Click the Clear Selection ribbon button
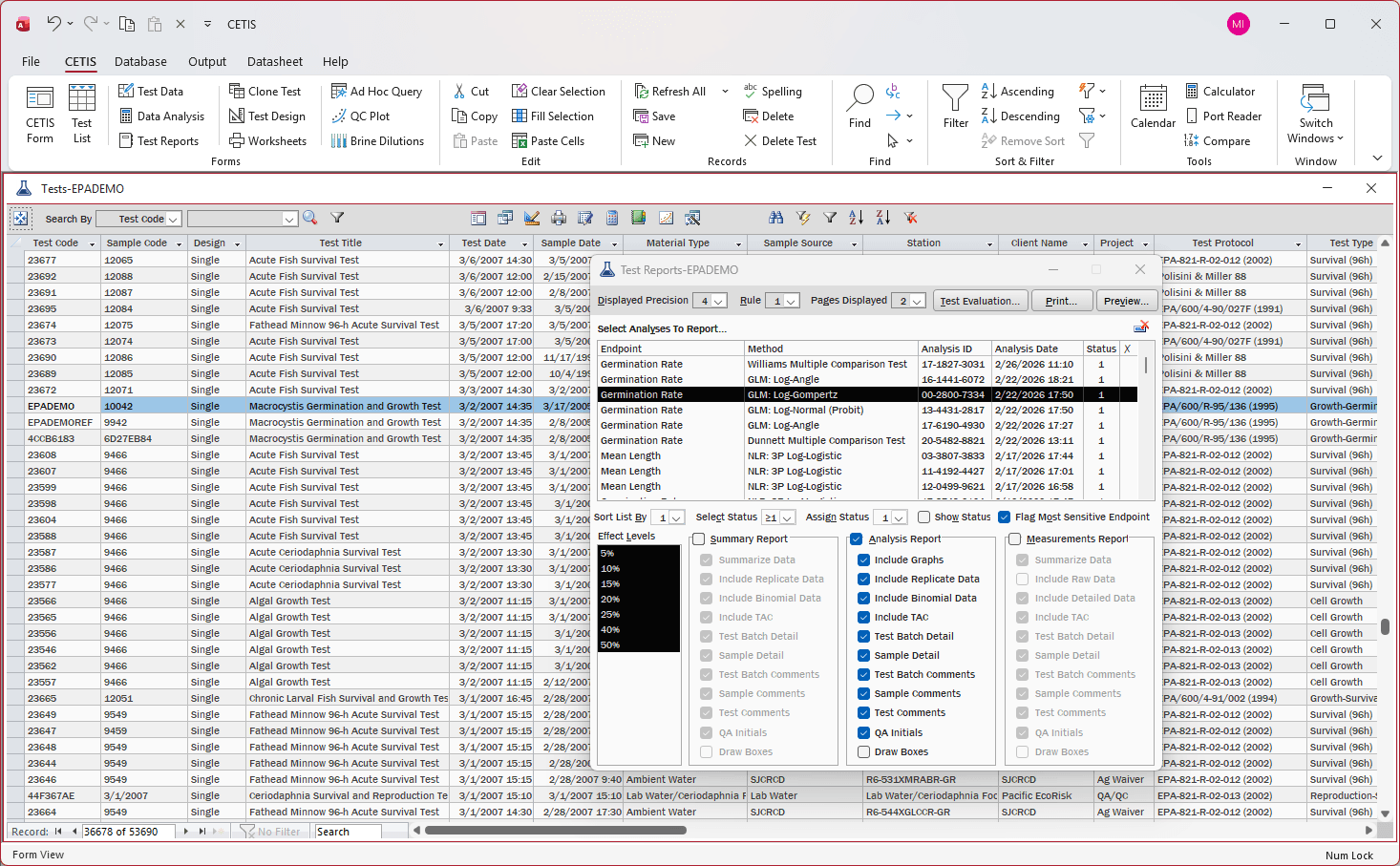This screenshot has width=1400, height=866. tap(559, 92)
